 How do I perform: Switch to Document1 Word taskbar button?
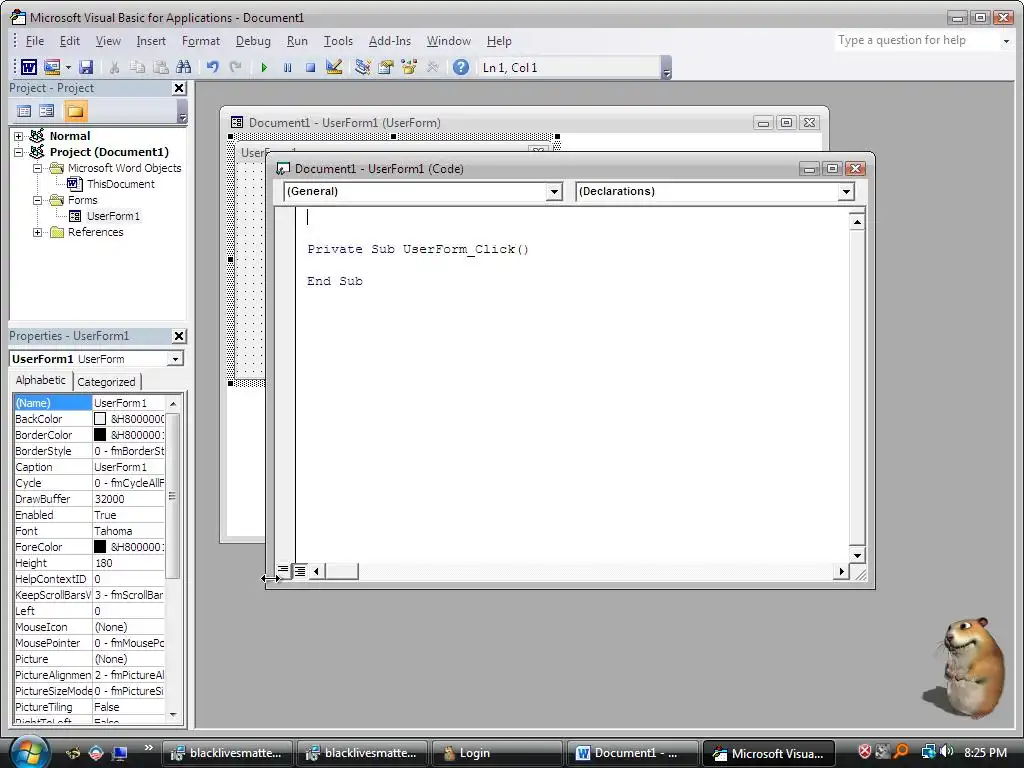pyautogui.click(x=632, y=753)
